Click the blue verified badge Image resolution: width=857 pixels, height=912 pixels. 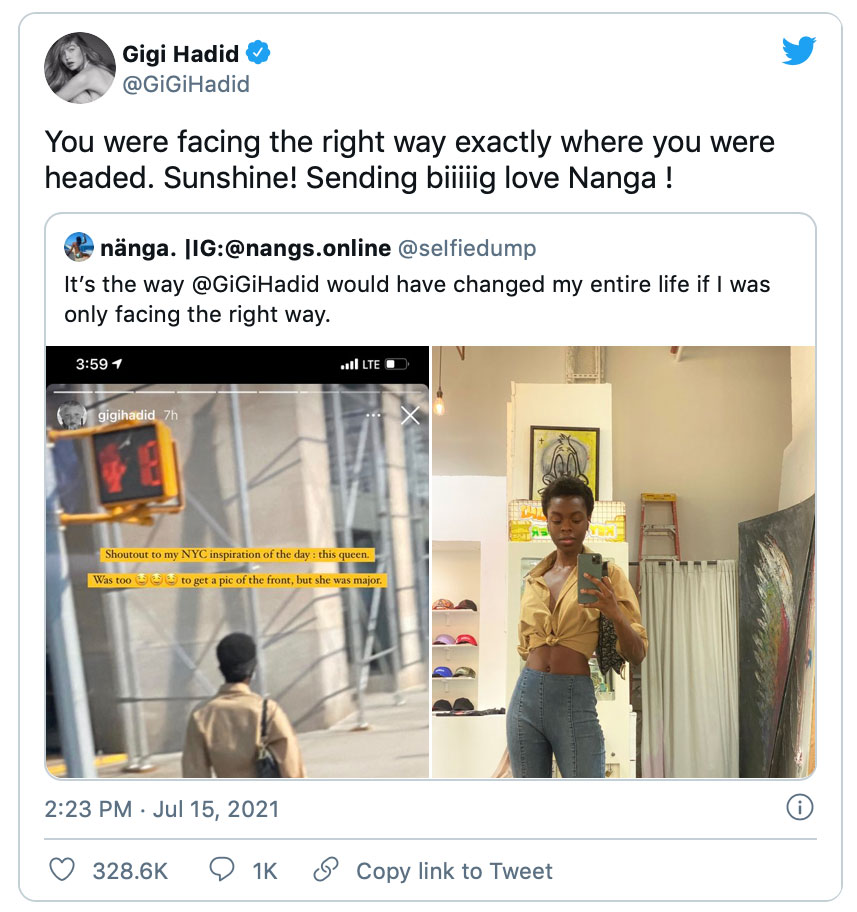pyautogui.click(x=259, y=52)
